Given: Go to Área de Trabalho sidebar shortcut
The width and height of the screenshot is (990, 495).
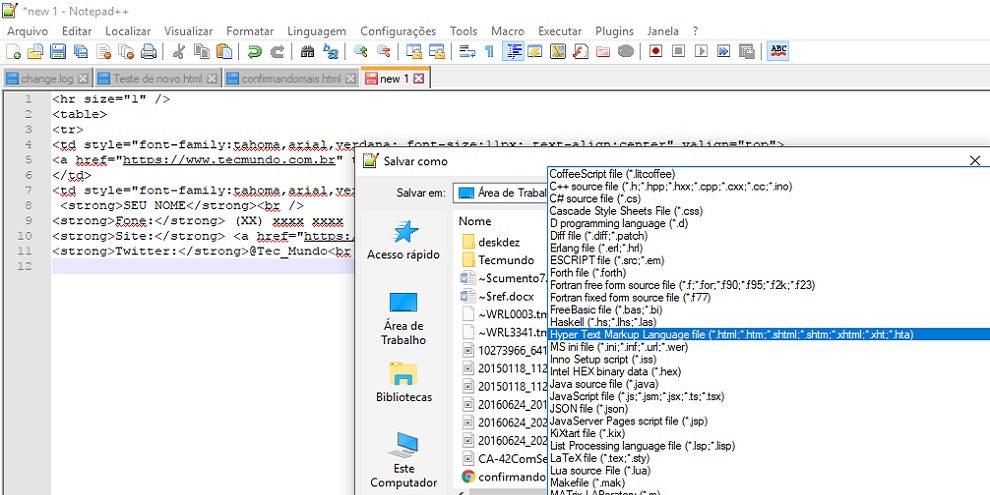Looking at the screenshot, I should point(403,319).
